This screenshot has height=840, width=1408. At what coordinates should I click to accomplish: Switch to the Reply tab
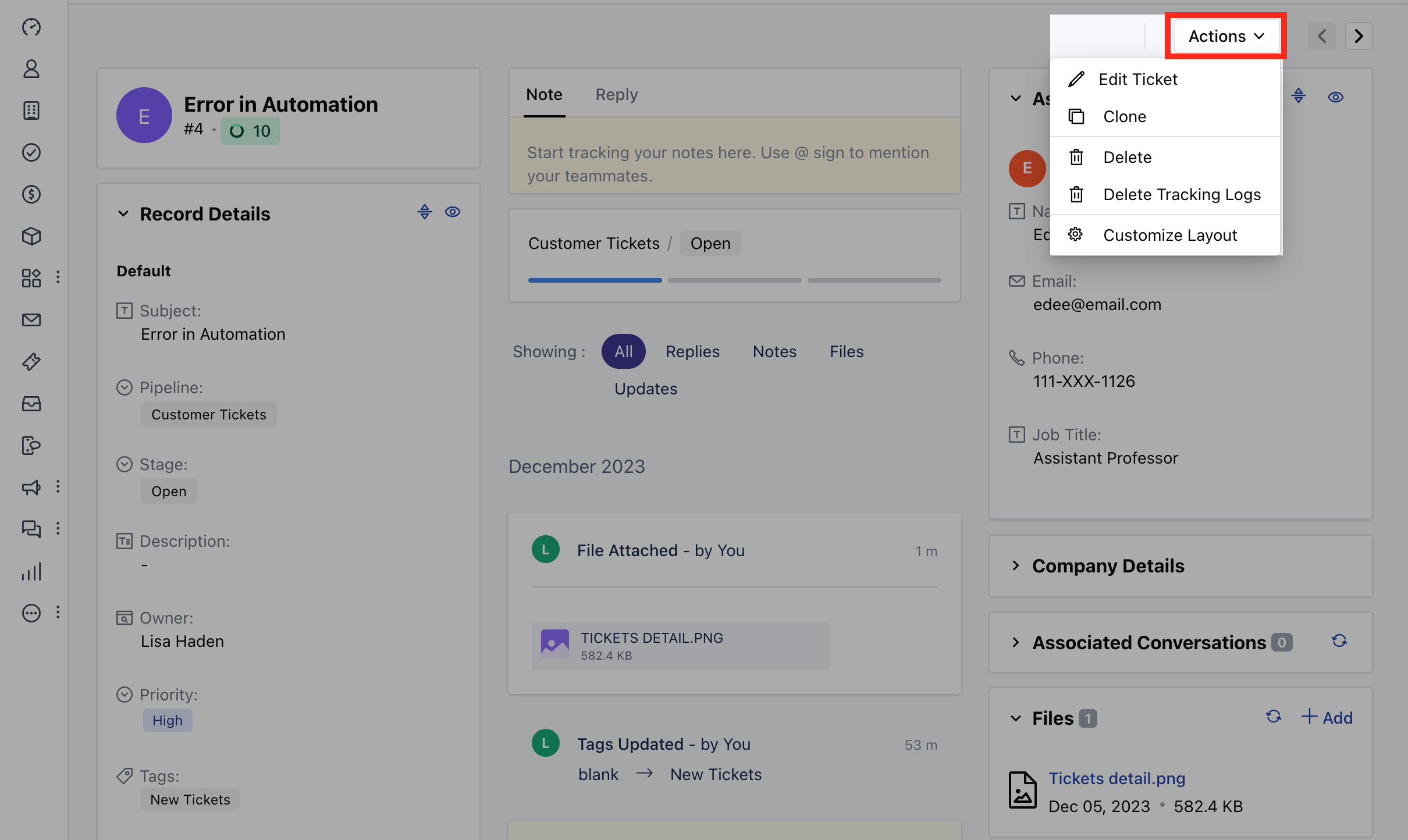tap(616, 94)
